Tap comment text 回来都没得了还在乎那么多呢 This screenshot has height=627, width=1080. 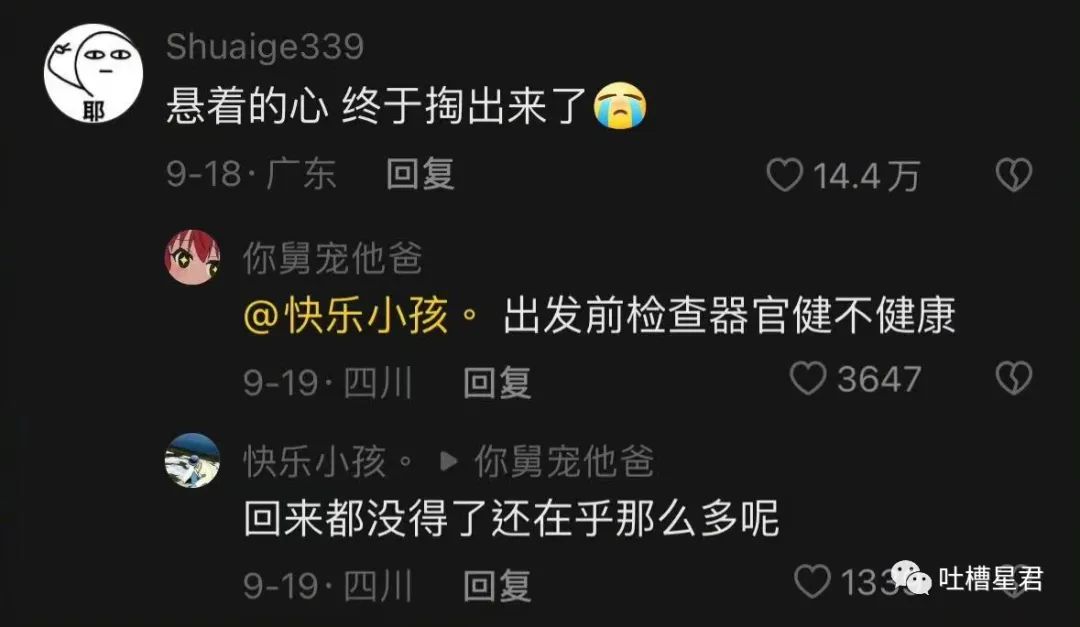point(511,519)
